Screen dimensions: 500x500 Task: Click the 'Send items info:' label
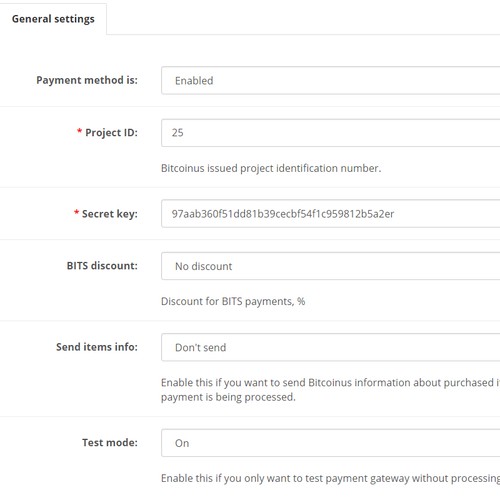click(97, 347)
